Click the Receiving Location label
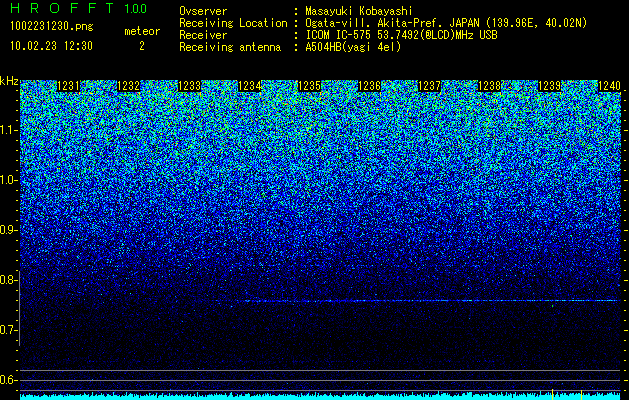This screenshot has width=629, height=400. 233,23
